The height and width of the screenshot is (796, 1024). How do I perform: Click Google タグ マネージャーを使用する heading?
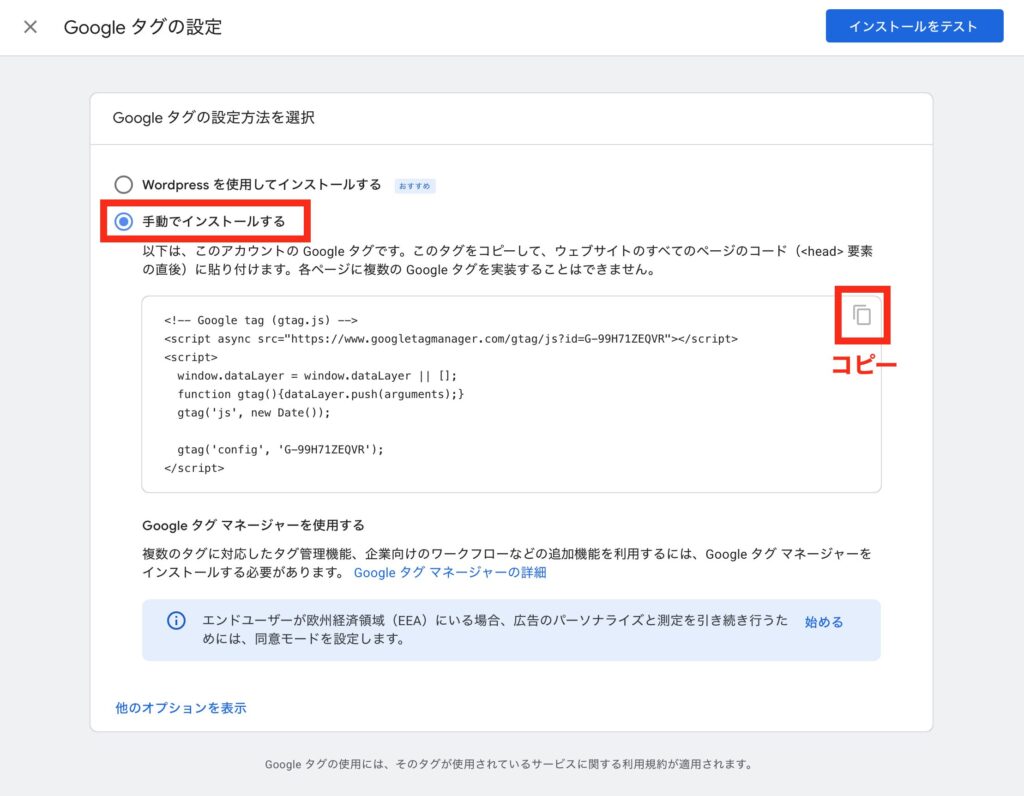(253, 525)
